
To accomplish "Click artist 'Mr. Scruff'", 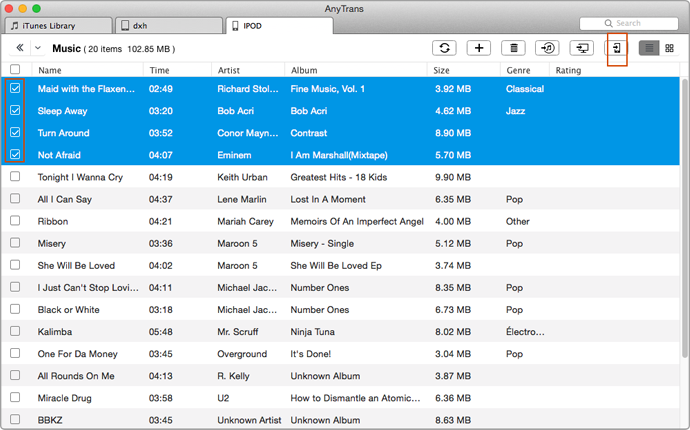I will point(238,331).
